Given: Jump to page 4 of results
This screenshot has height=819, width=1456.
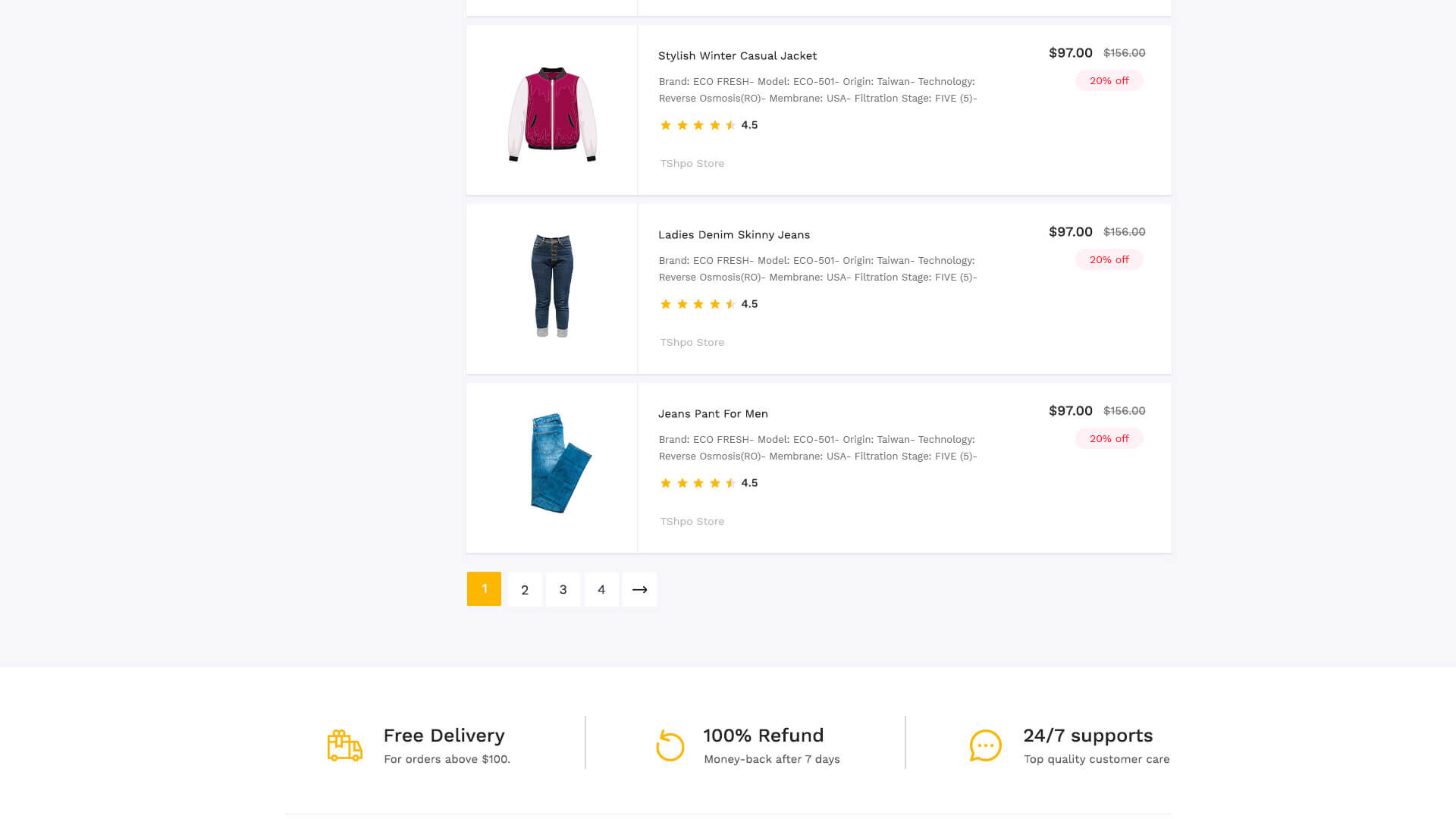Looking at the screenshot, I should [601, 589].
